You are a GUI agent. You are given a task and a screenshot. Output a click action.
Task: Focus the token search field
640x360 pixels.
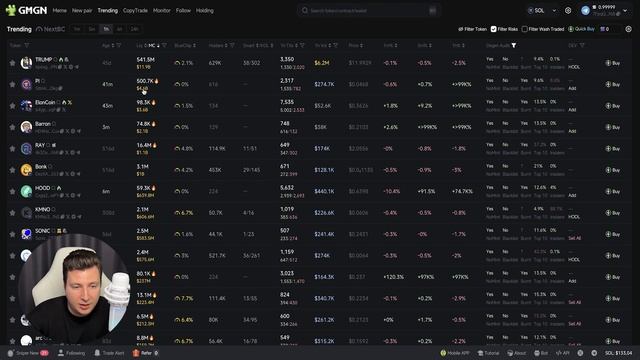click(369, 11)
